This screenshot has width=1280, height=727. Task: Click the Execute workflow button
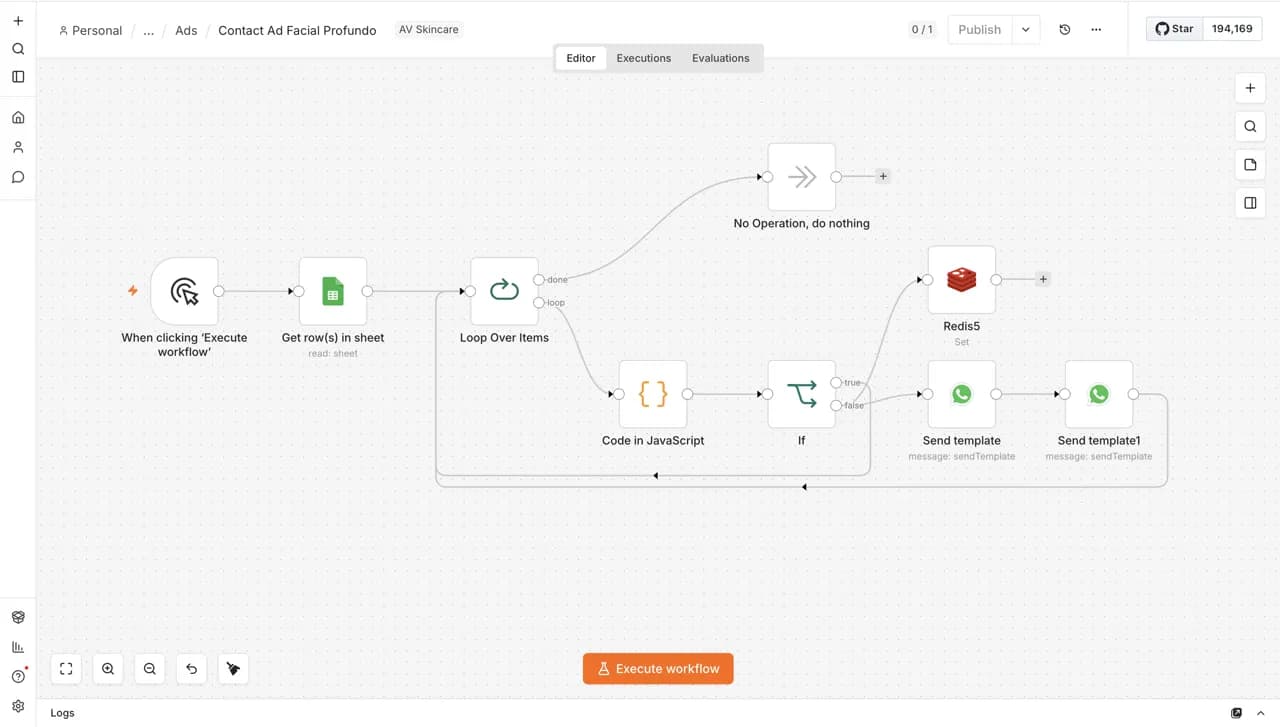pos(658,669)
